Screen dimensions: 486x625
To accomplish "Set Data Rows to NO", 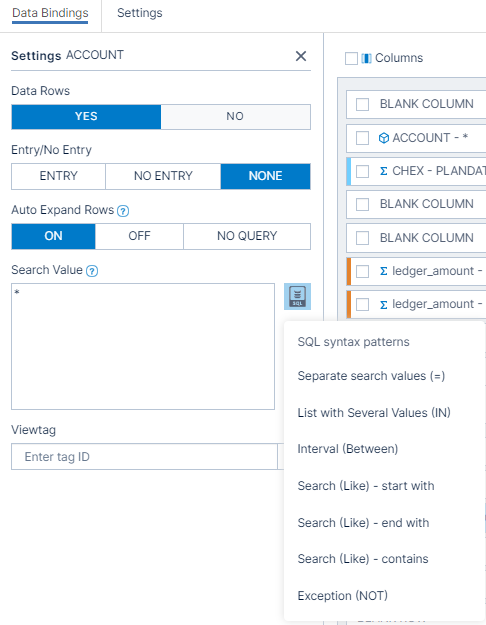I will [x=236, y=117].
